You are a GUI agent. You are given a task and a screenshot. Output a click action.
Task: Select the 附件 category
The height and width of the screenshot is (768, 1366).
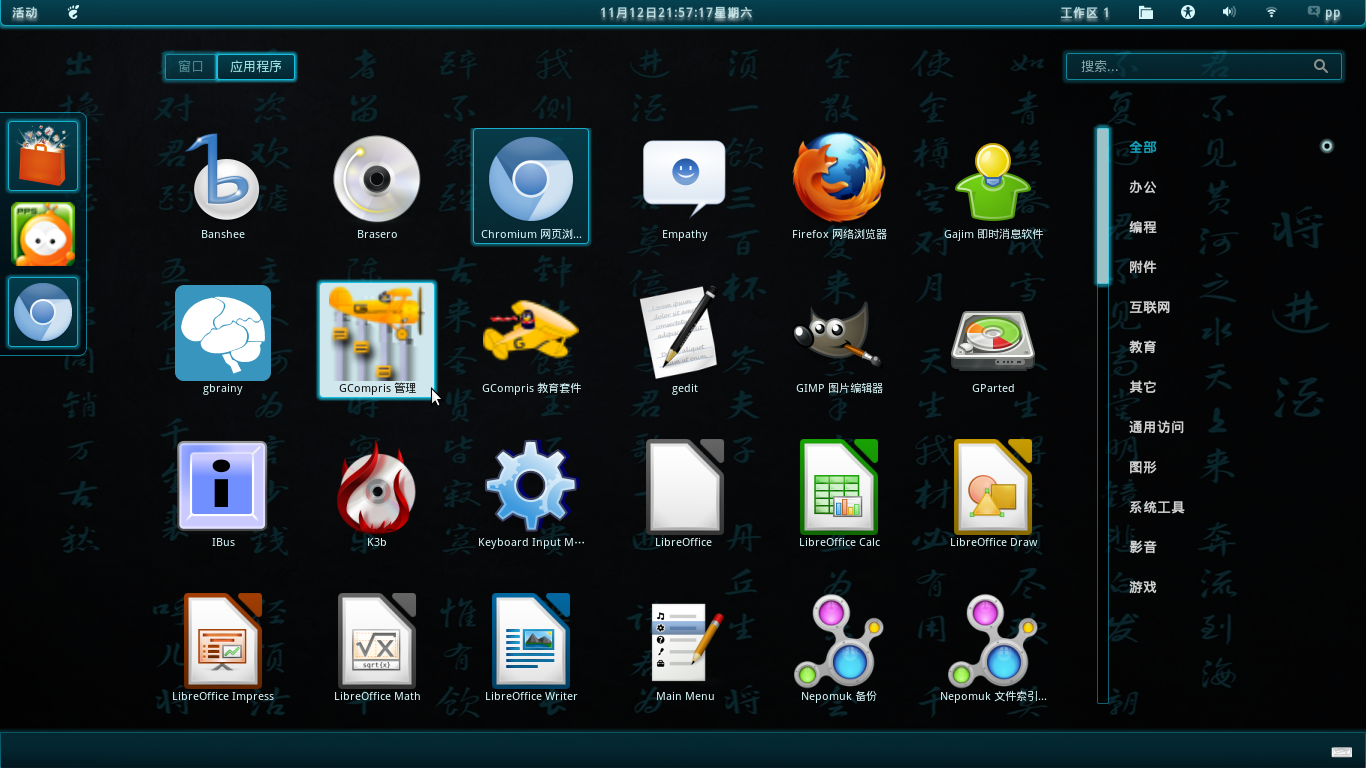1143,267
